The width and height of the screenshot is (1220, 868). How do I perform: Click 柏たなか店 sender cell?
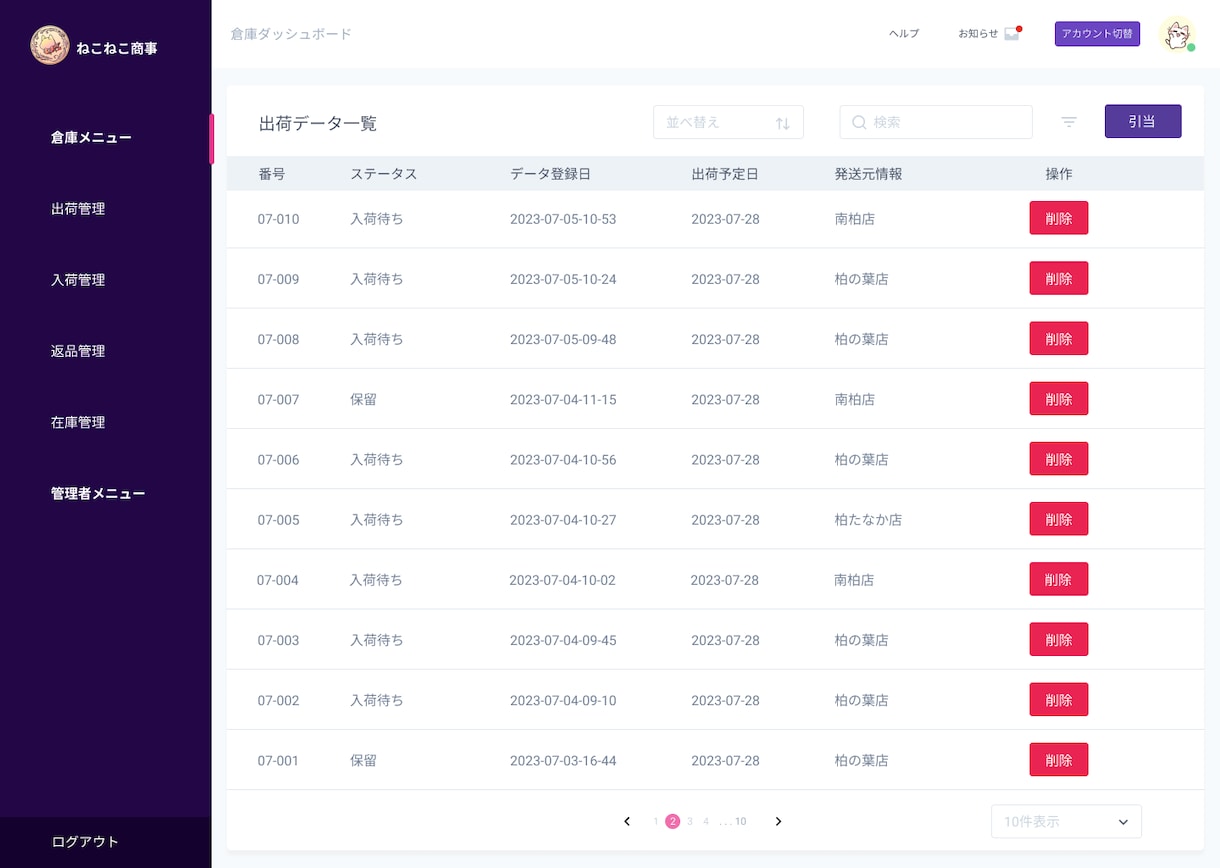(x=869, y=520)
